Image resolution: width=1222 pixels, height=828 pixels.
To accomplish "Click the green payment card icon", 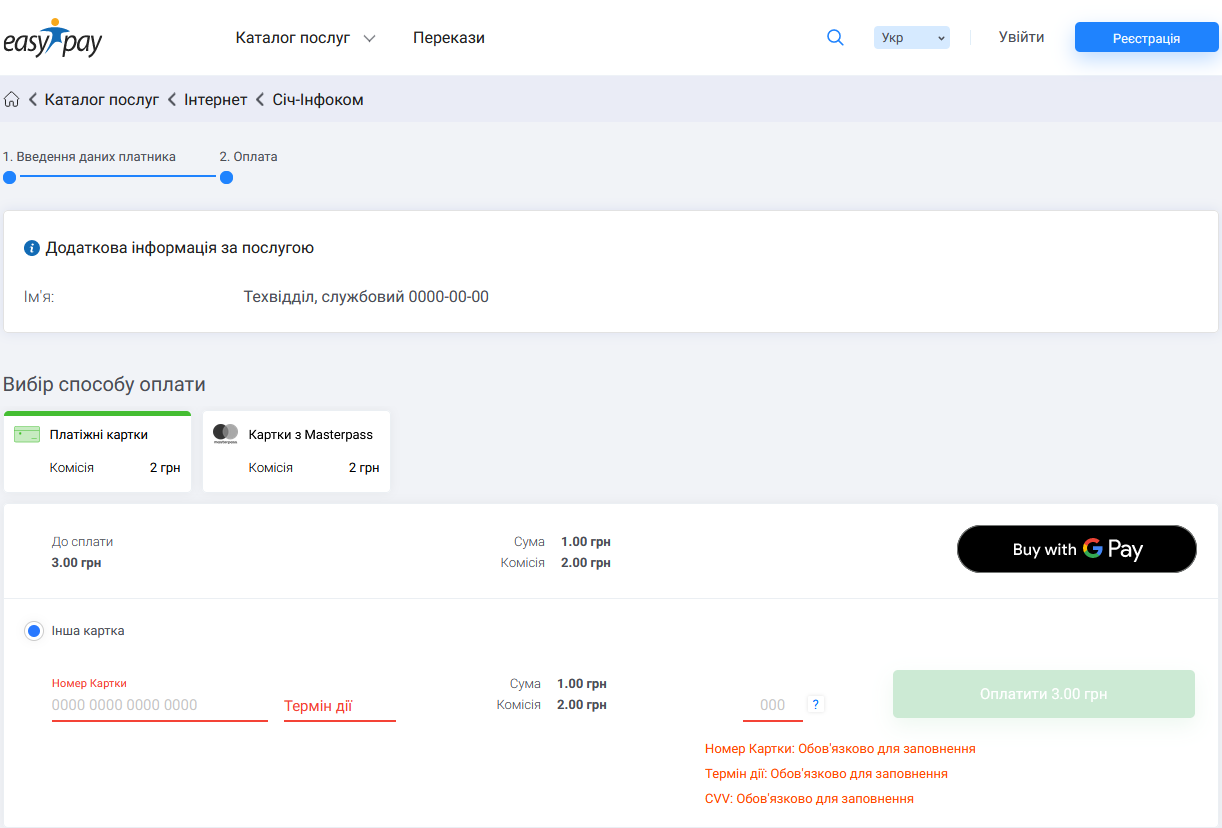I will (27, 435).
